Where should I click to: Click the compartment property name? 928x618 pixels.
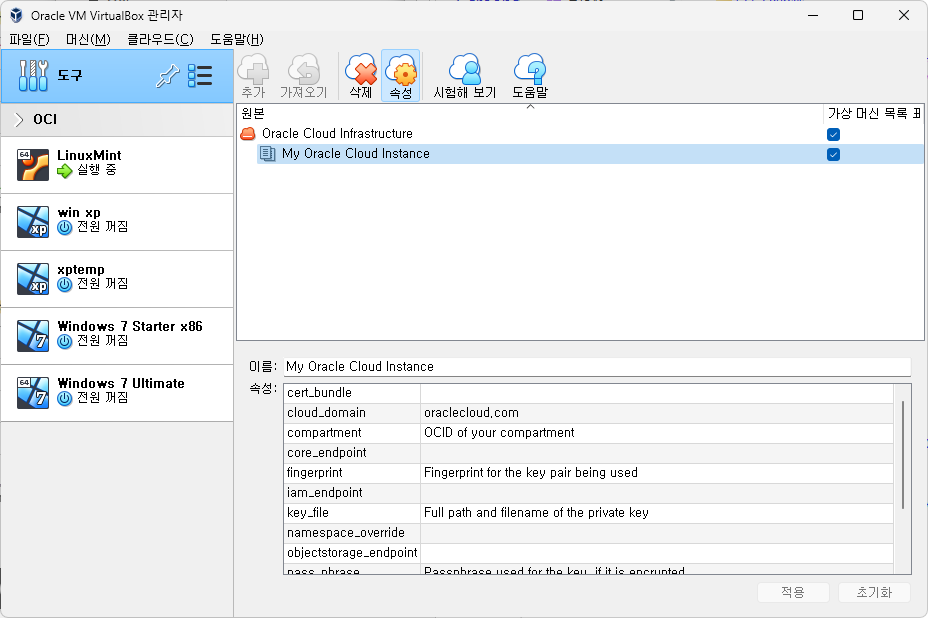(x=324, y=433)
